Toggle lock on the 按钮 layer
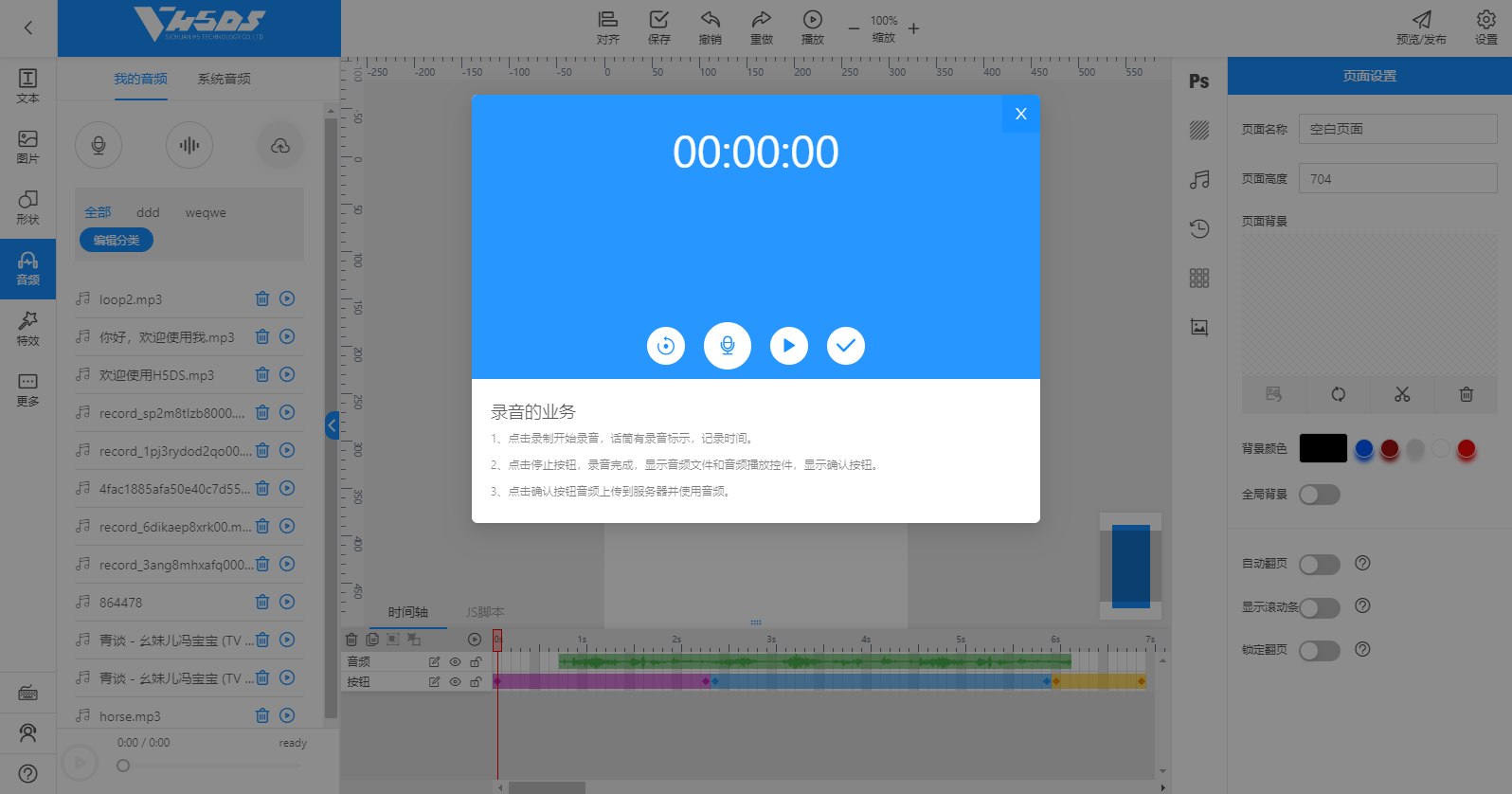Image resolution: width=1512 pixels, height=794 pixels. coord(476,682)
